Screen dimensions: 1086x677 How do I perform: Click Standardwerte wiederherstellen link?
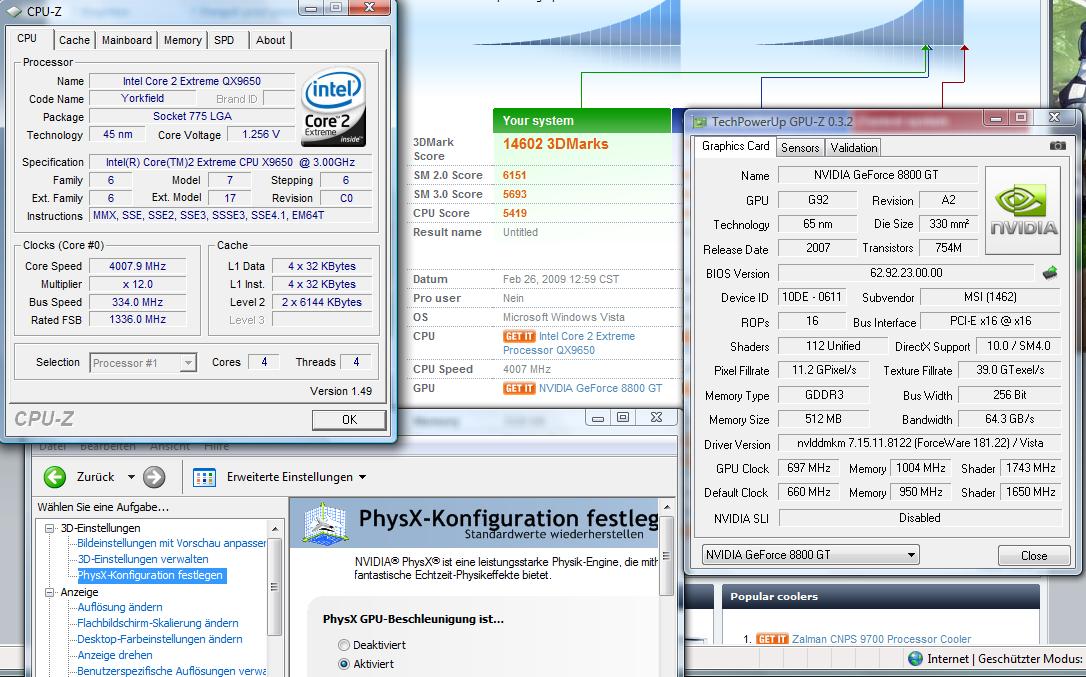pos(554,534)
